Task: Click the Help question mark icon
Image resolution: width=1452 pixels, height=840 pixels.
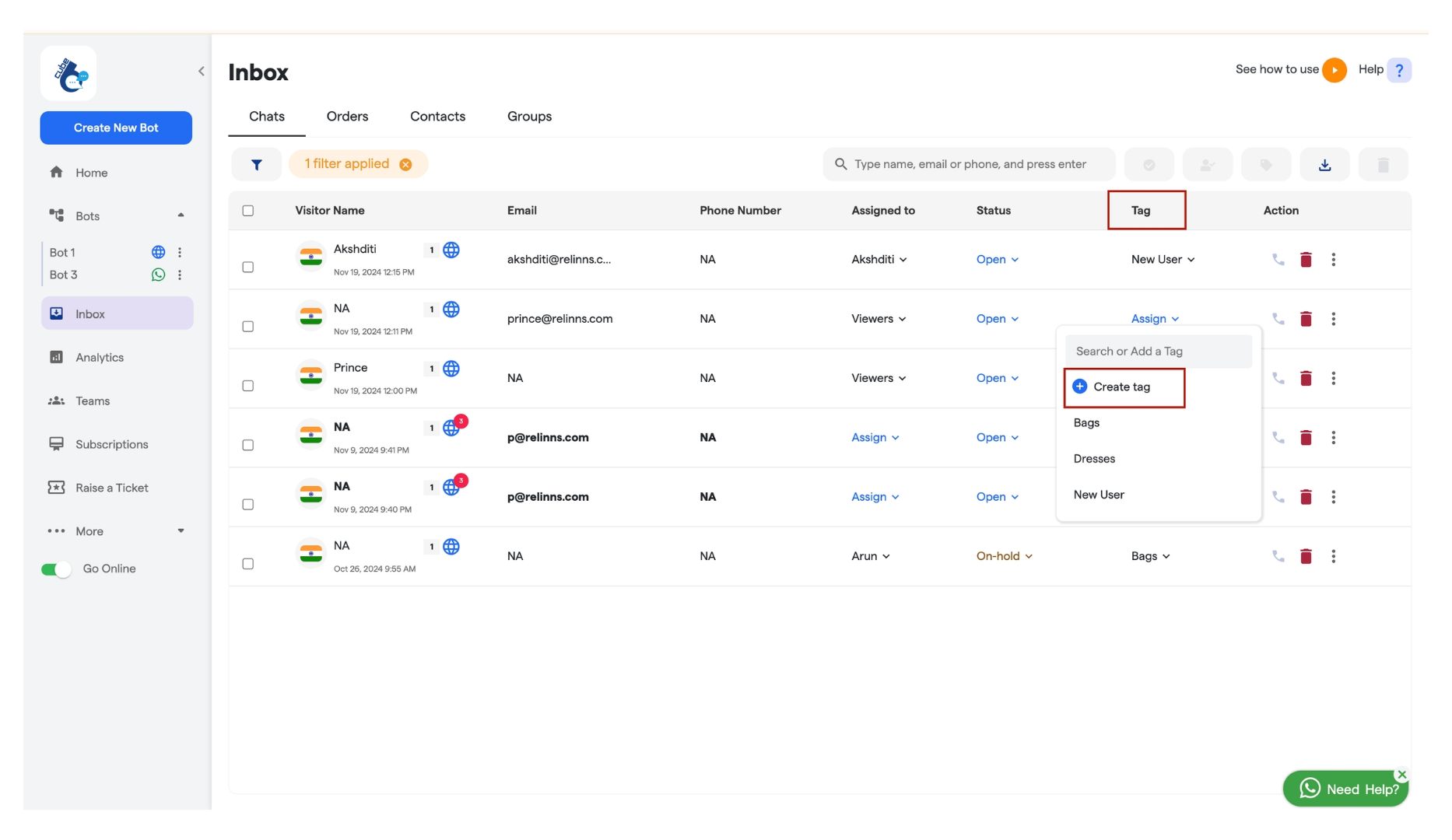Action: (1399, 70)
